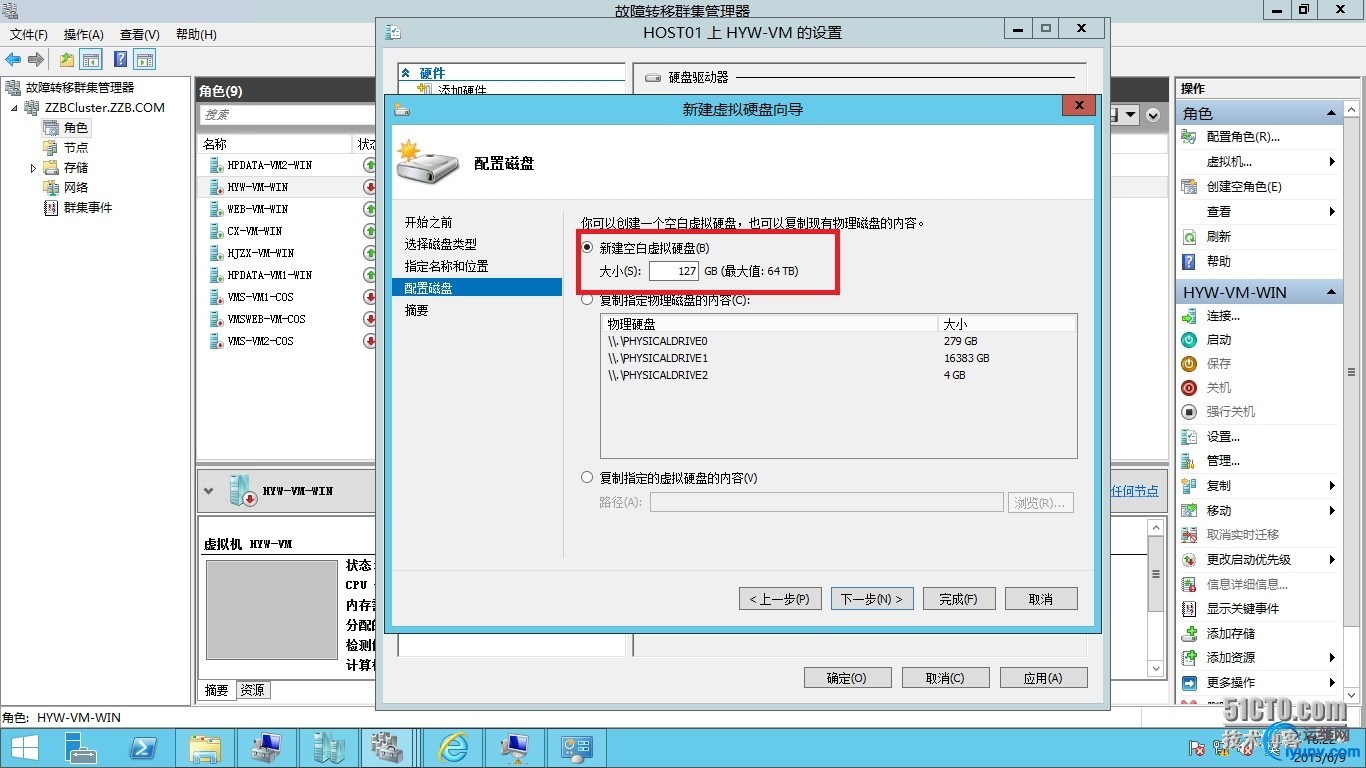The width and height of the screenshot is (1366, 768).
Task: Open the 查看(V) menu
Action: point(140,35)
